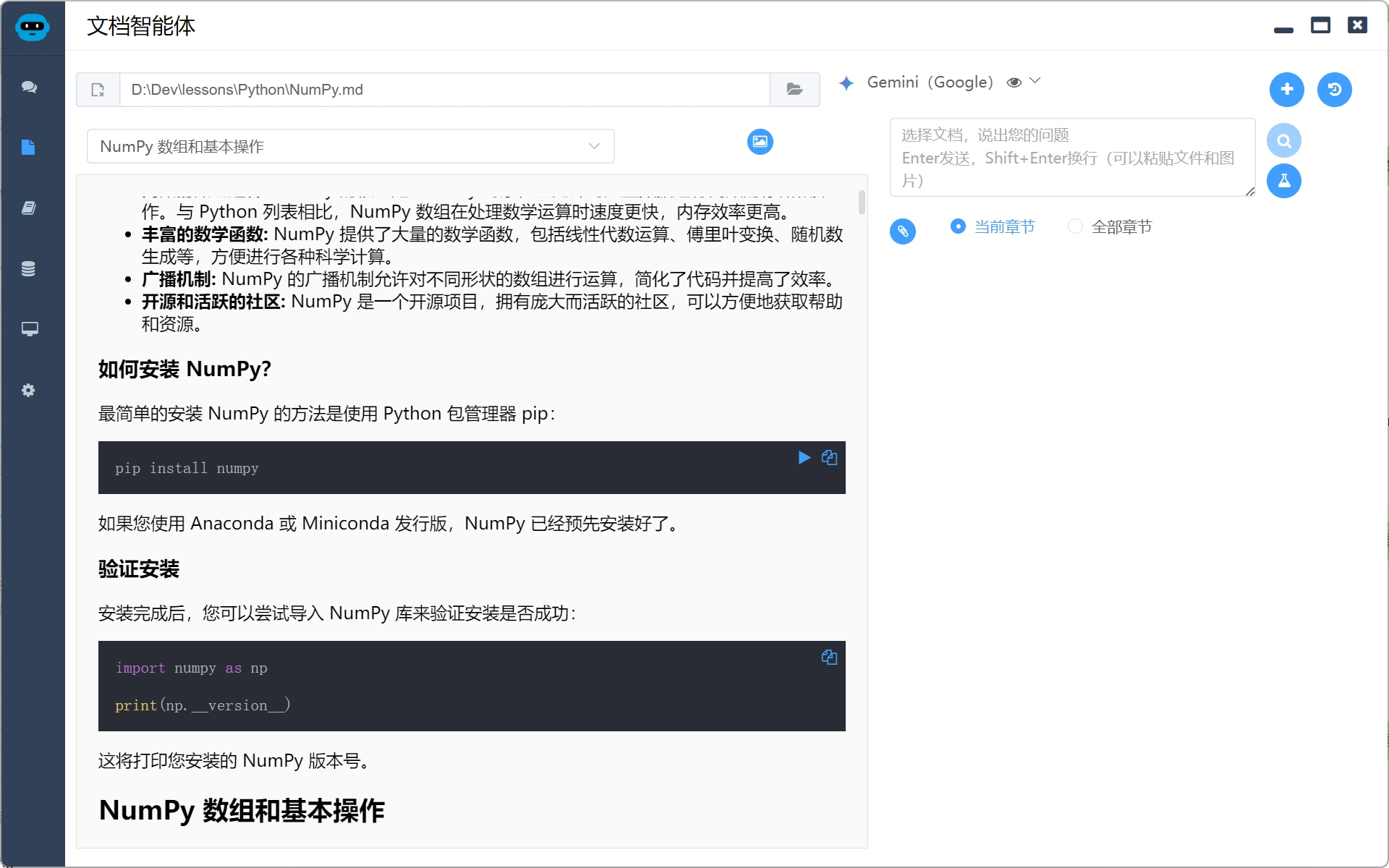Click the robot app logo
The width and height of the screenshot is (1389, 868).
coord(32,27)
